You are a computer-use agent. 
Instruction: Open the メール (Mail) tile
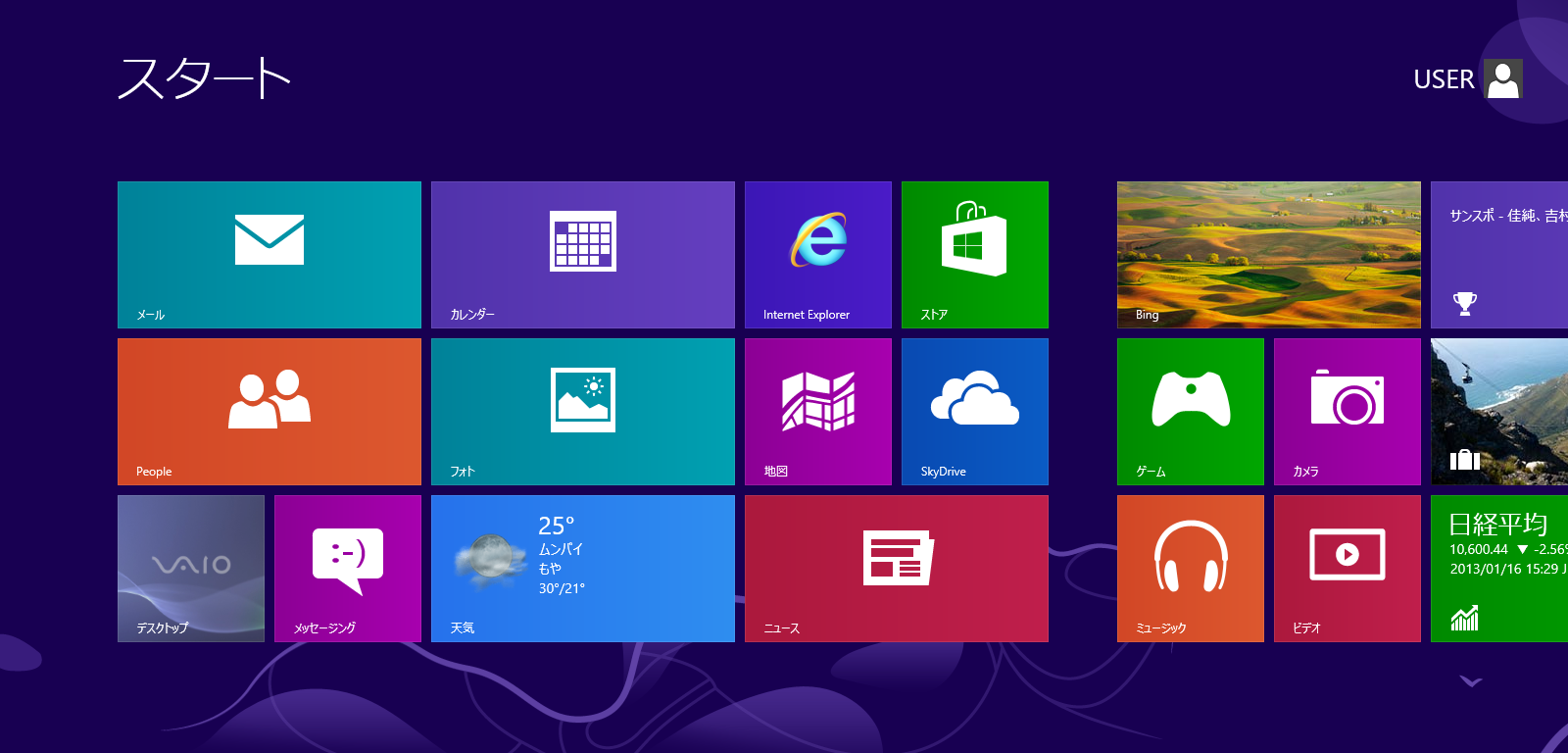269,255
